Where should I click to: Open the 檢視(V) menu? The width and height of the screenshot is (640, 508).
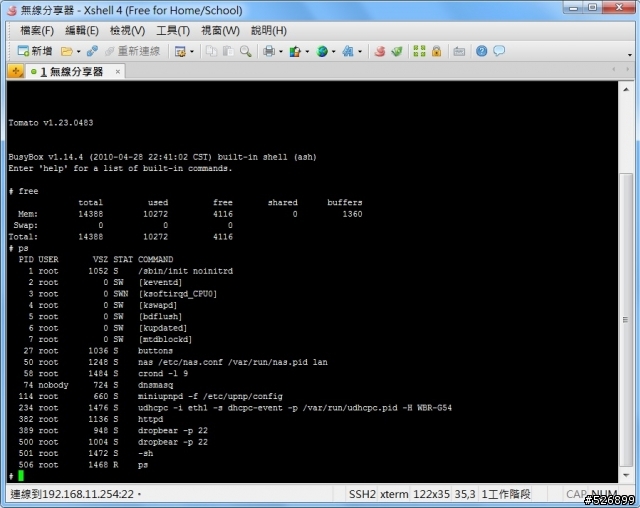click(127, 31)
